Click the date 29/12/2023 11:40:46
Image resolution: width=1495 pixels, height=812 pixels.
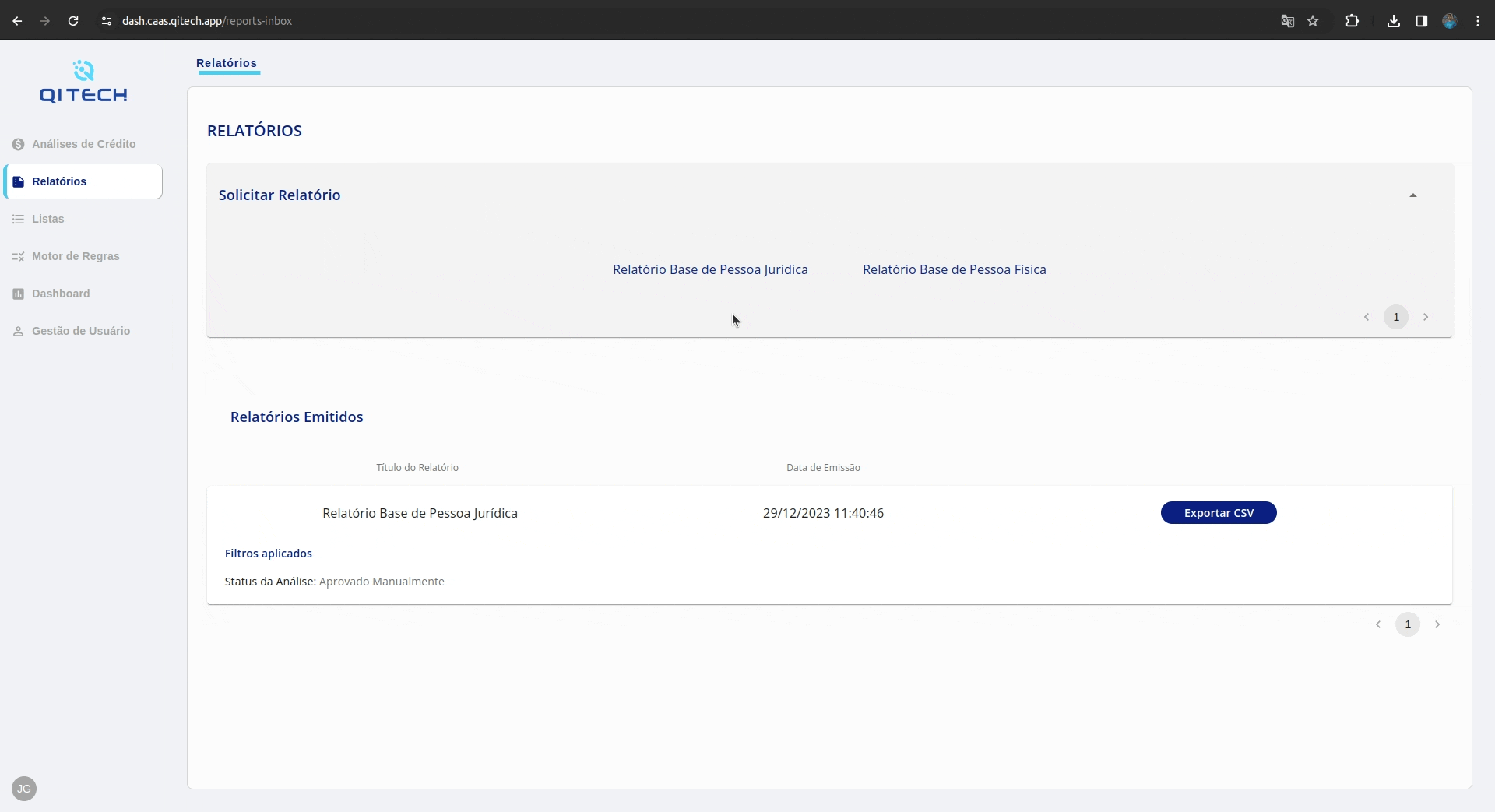(x=823, y=513)
